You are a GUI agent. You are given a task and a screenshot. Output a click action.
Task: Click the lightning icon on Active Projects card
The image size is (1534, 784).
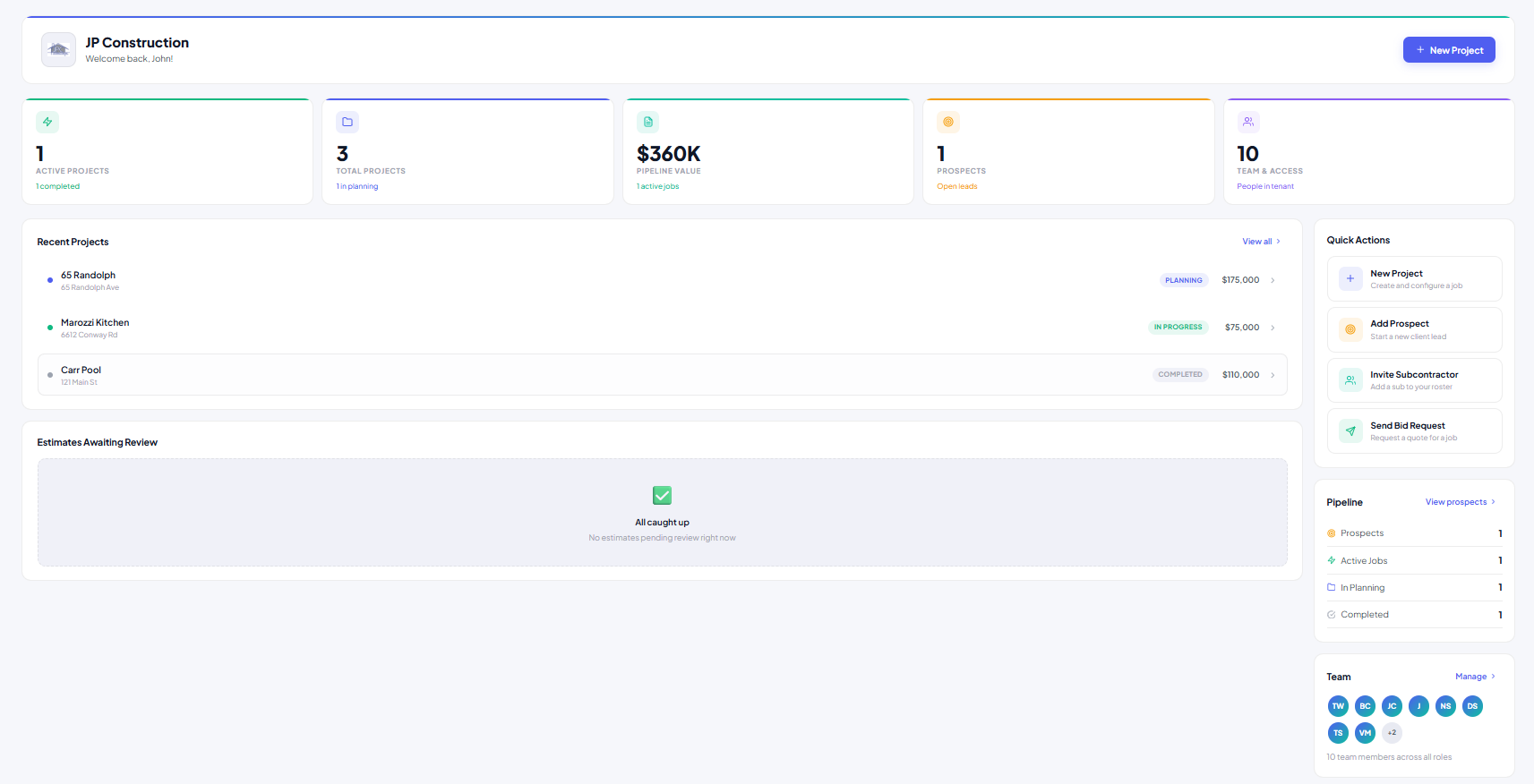click(x=47, y=122)
